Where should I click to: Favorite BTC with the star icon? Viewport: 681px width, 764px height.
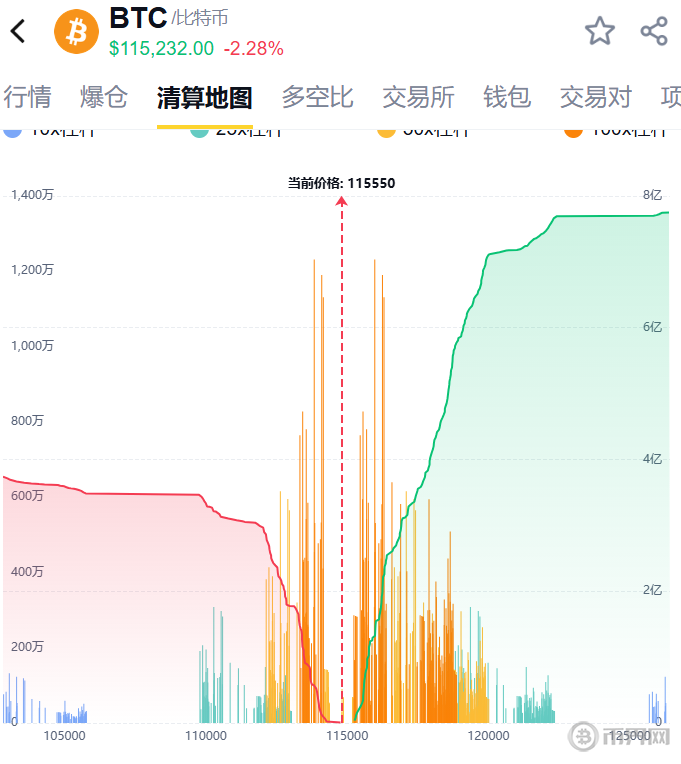pos(600,31)
